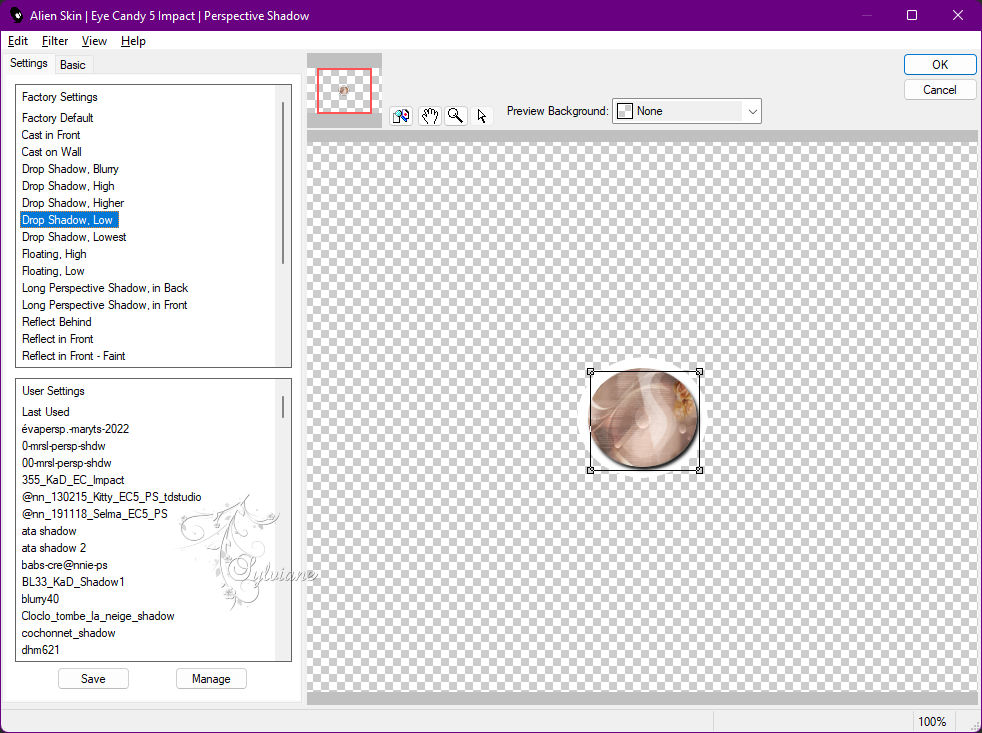Select the Factory Default preset
982x733 pixels.
(58, 118)
